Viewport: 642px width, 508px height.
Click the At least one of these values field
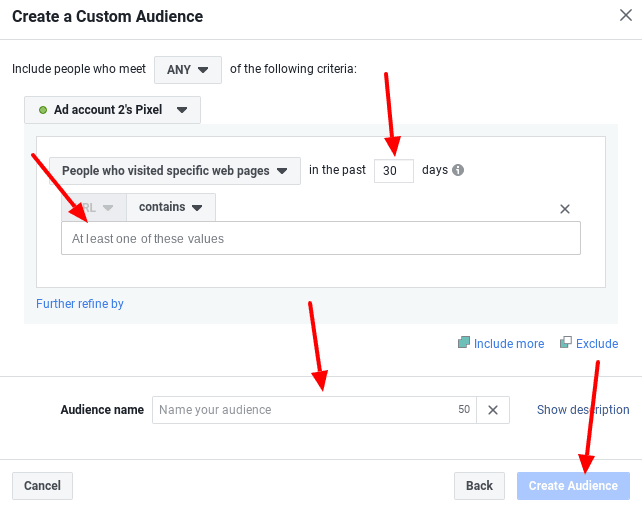321,238
